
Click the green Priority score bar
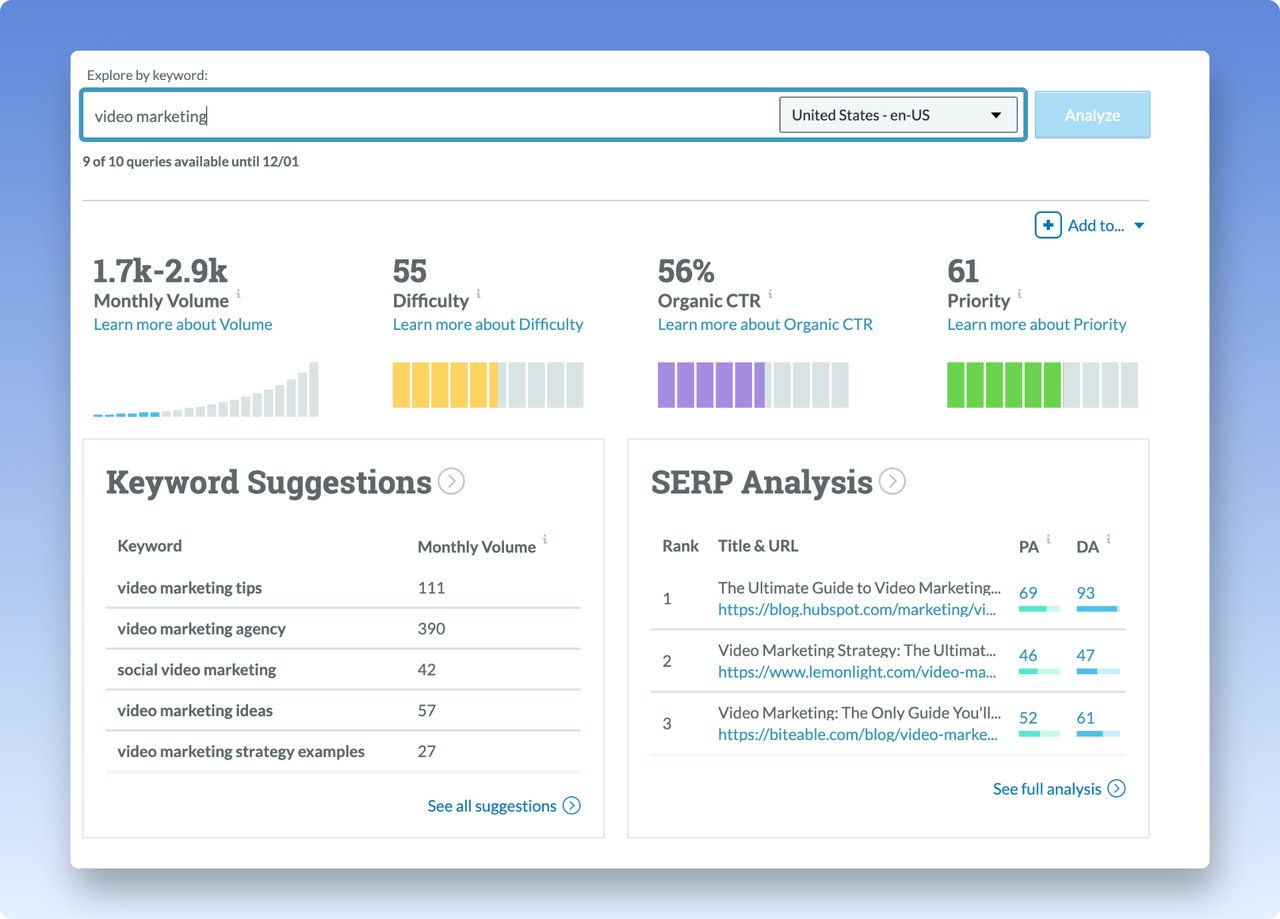click(1042, 385)
